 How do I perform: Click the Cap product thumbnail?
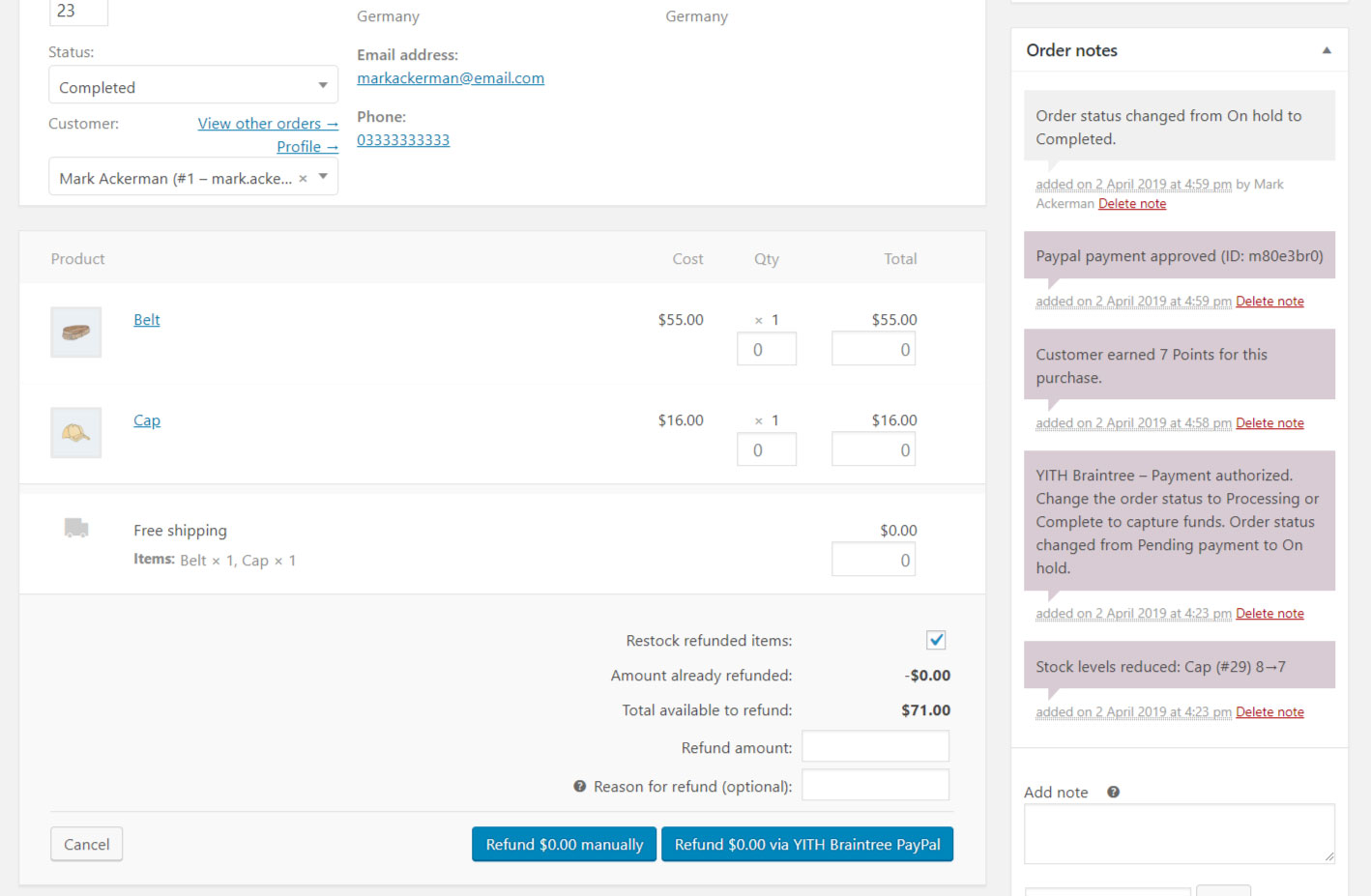coord(75,433)
